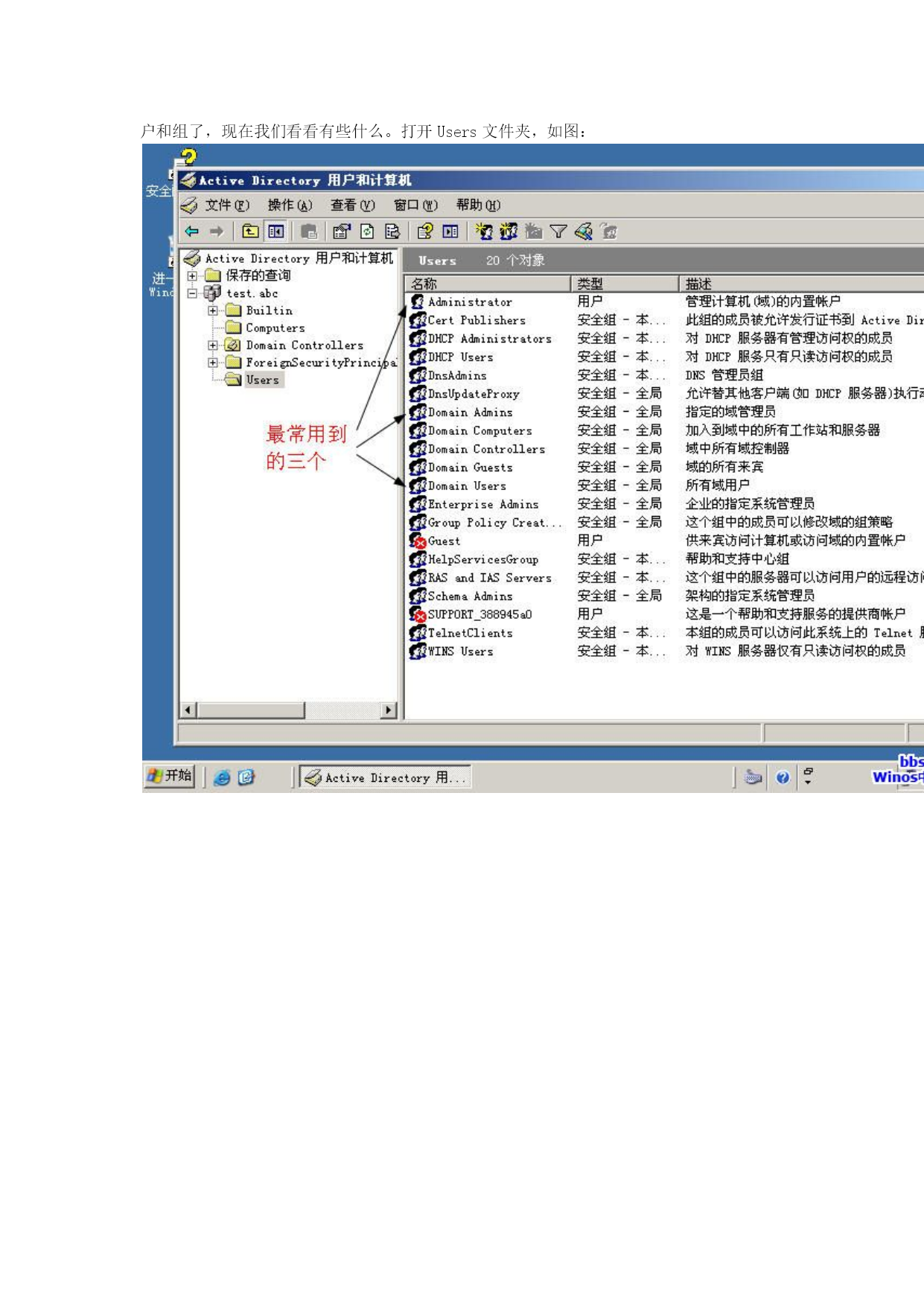The height and width of the screenshot is (1306, 924).
Task: Sort by the 描述 column header
Action: 801,284
